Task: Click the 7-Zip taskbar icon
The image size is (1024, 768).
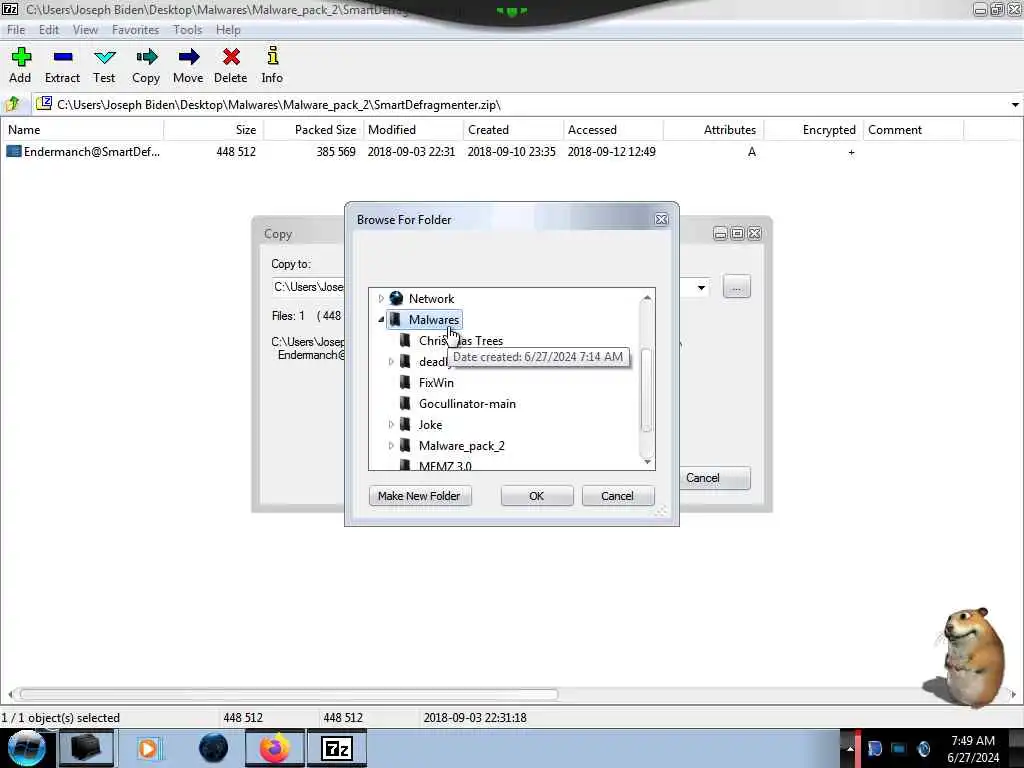Action: click(337, 748)
